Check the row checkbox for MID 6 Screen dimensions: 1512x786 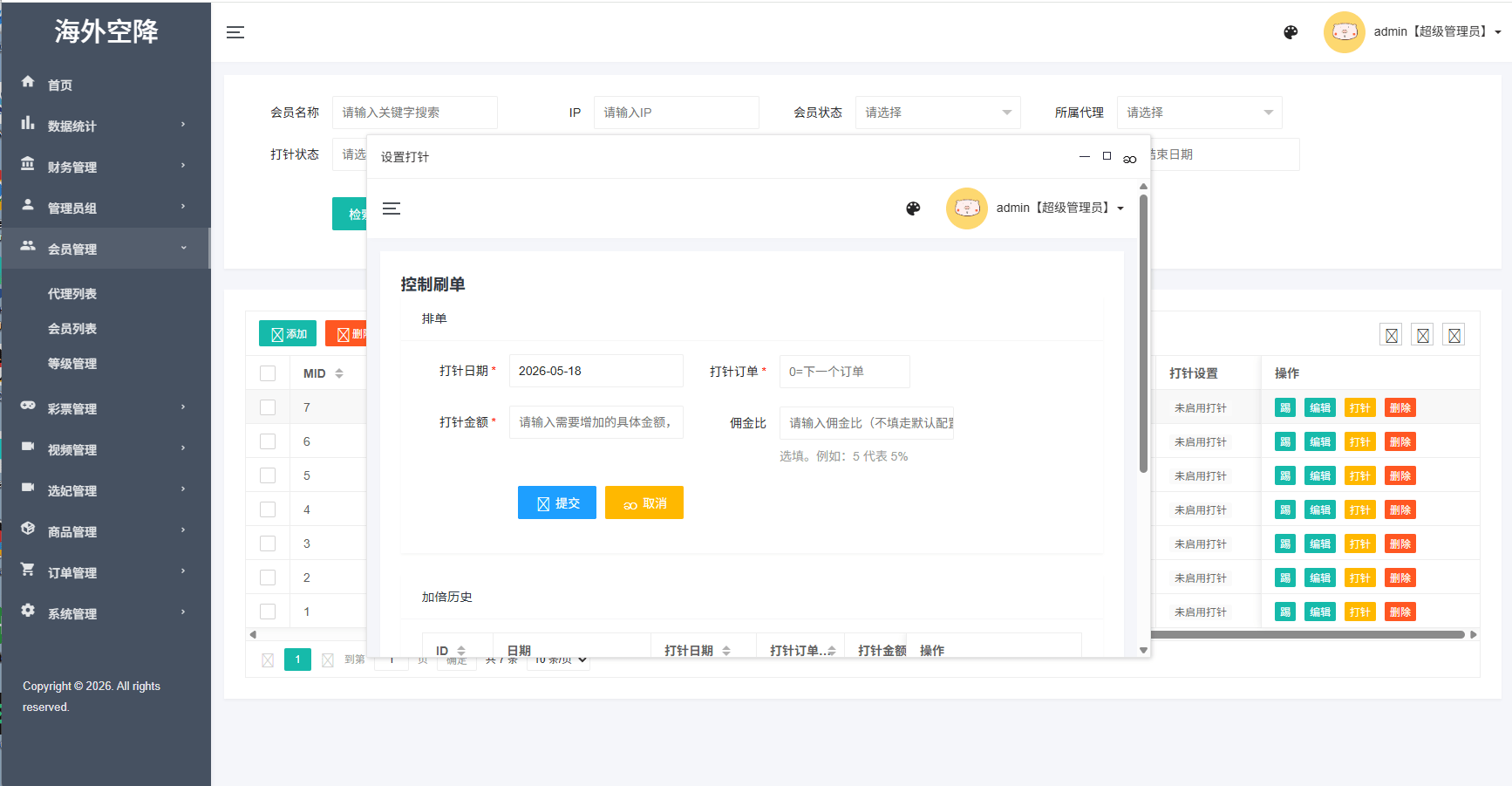click(268, 441)
